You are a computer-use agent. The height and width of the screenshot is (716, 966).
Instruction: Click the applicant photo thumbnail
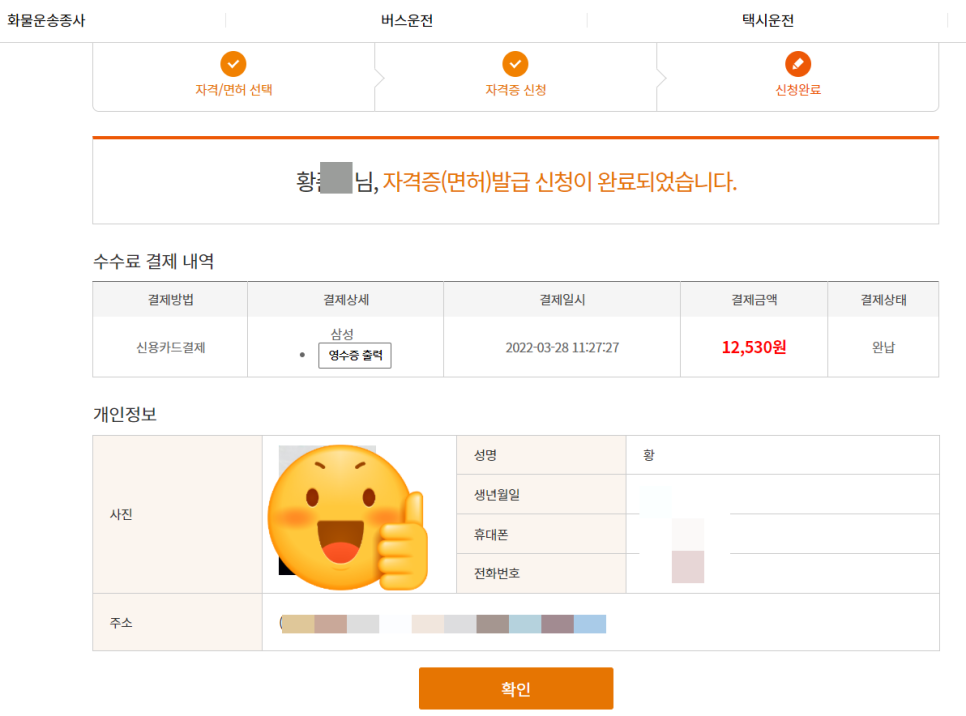pos(346,516)
